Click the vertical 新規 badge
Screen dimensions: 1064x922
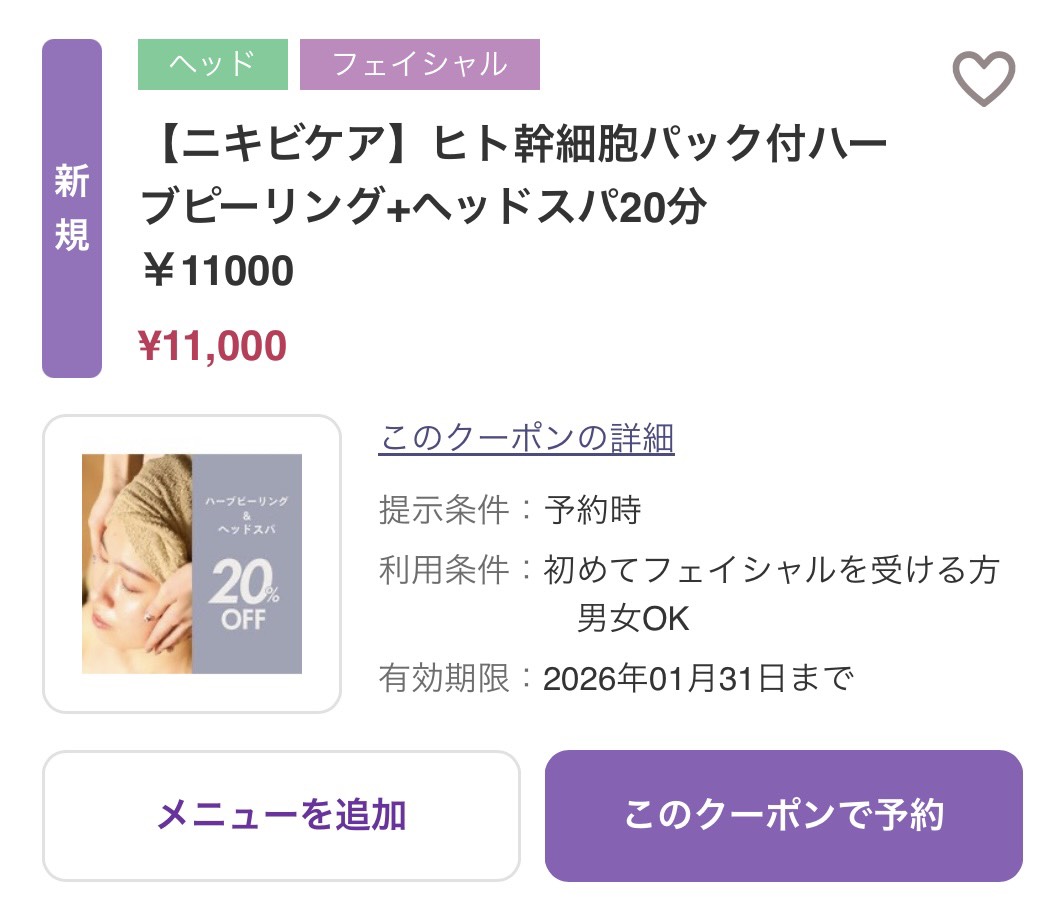tap(72, 208)
